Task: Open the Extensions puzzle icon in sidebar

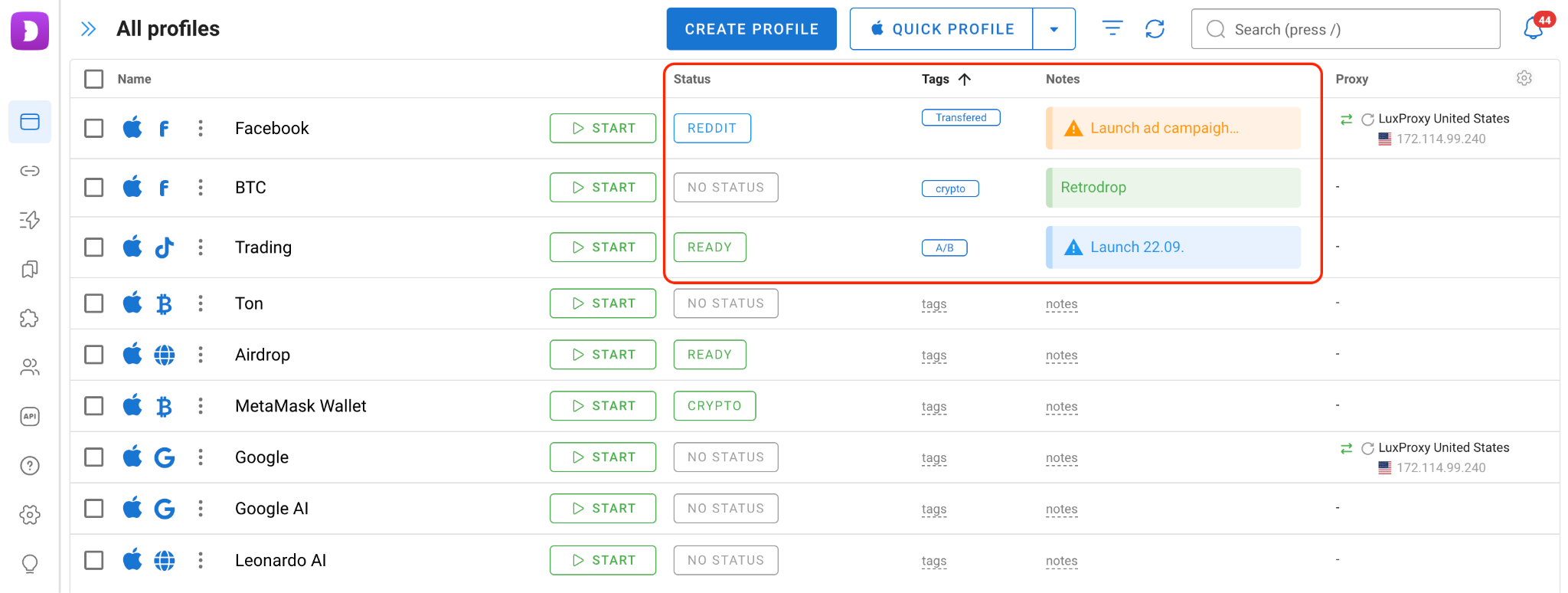Action: [x=30, y=318]
